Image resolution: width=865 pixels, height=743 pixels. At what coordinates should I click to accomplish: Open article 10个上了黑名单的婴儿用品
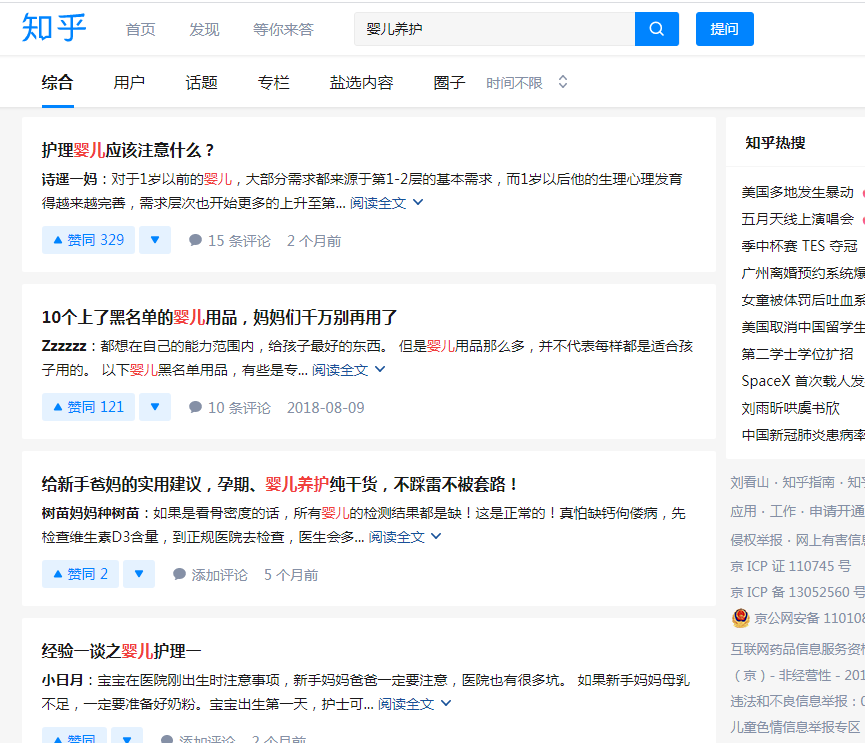pos(220,317)
